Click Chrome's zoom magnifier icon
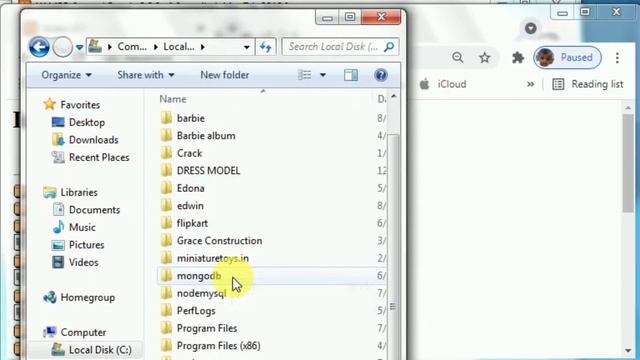Screen dimensions: 640x360 (458, 58)
